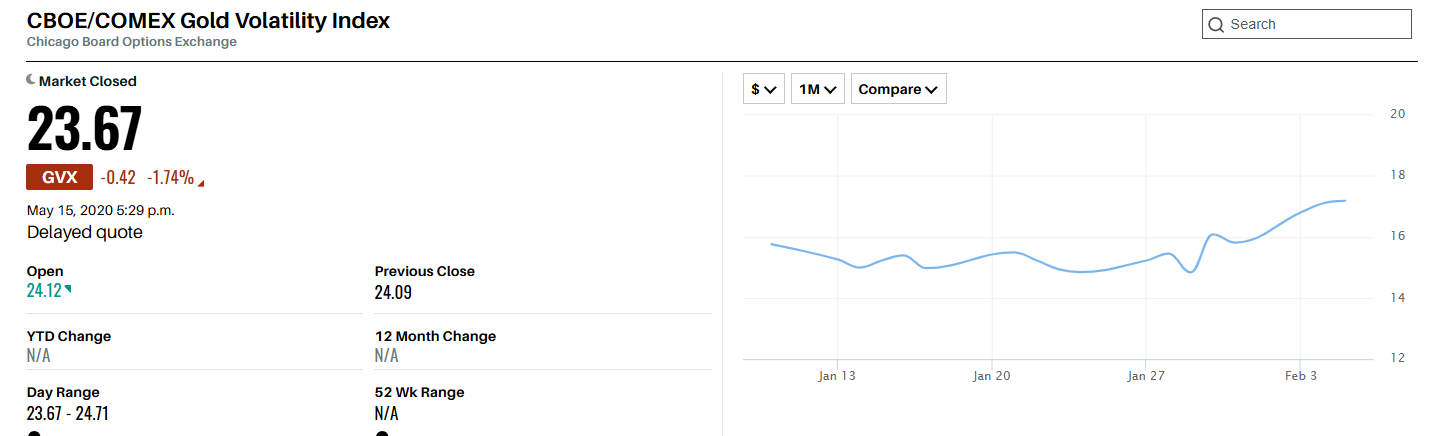Click the Previous Close value 24.09
Screen dimensions: 1441x436
pyautogui.click(x=393, y=293)
